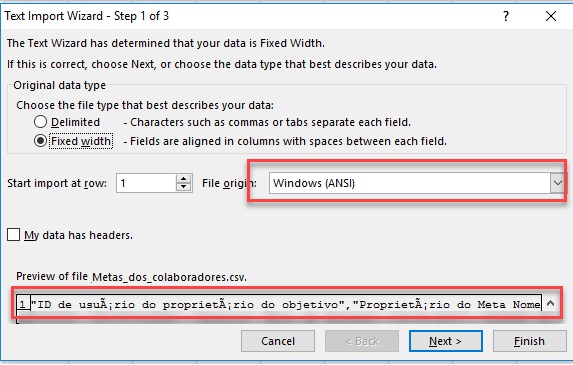
Task: Click the Finish button
Action: coord(530,341)
